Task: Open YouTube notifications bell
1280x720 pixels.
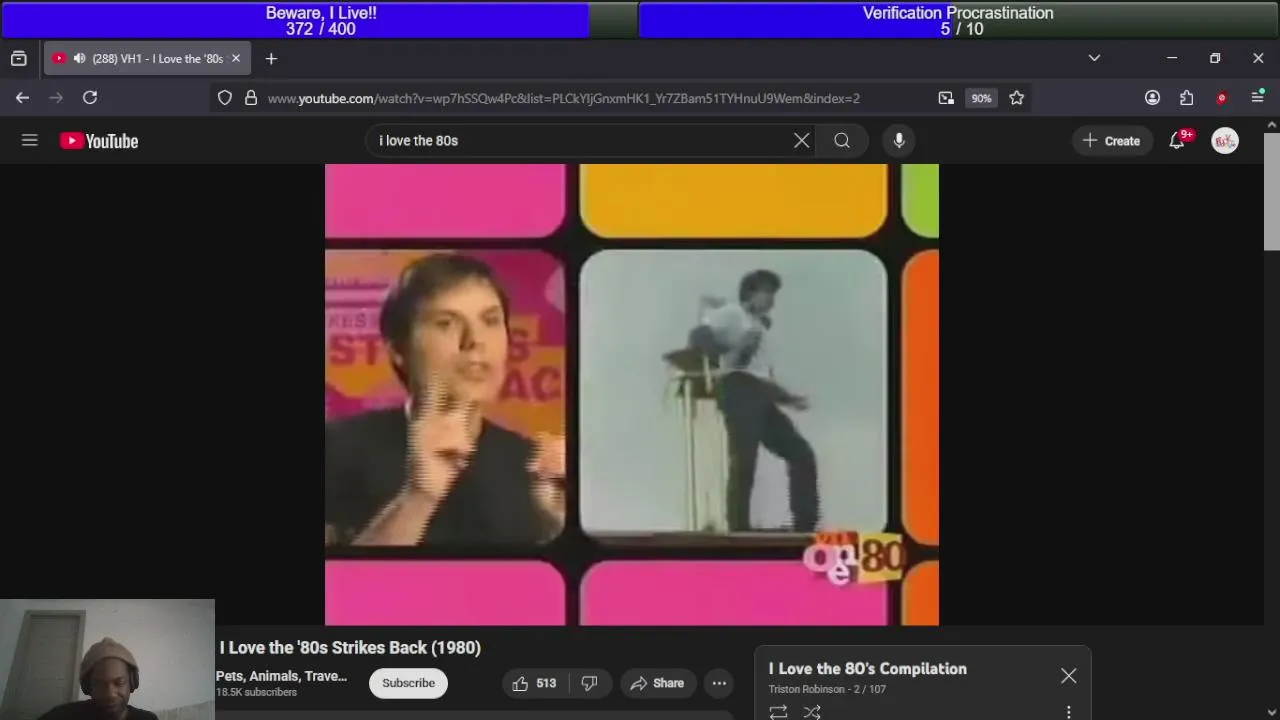Action: click(1177, 141)
